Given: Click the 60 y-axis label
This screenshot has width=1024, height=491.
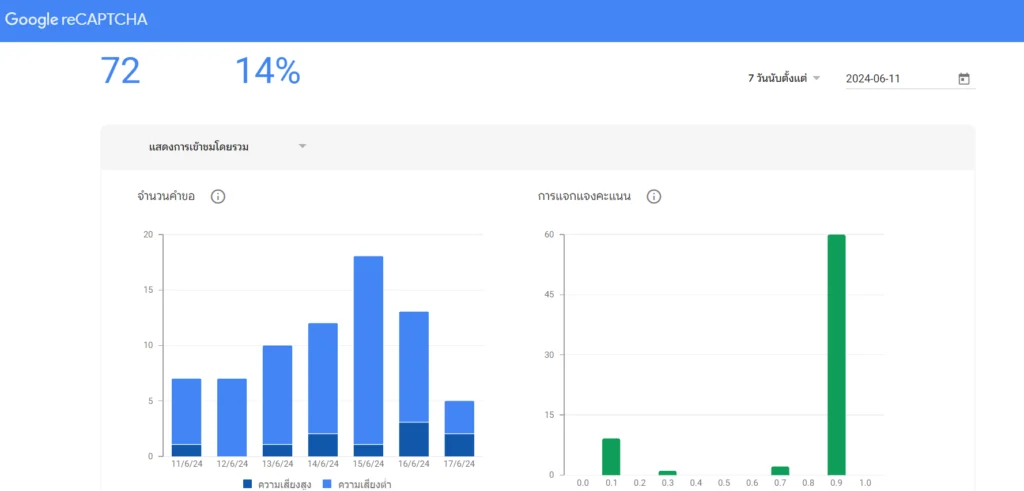Looking at the screenshot, I should (x=549, y=235).
